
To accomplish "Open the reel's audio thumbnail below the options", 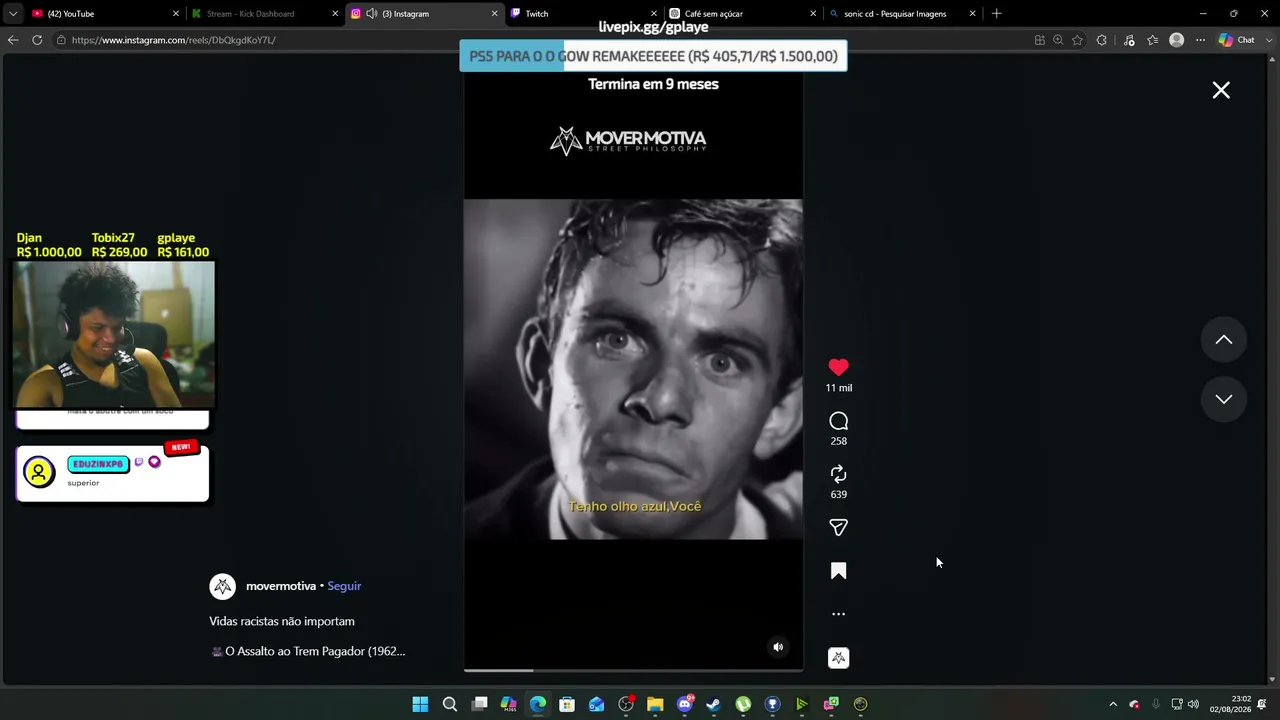I will click(x=838, y=657).
